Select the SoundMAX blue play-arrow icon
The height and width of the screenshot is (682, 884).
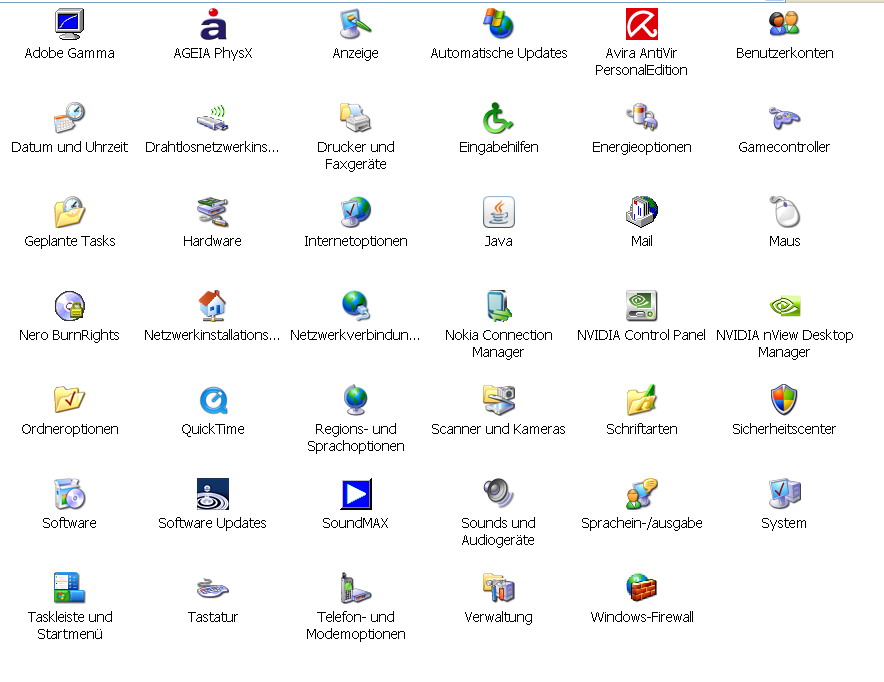click(355, 494)
